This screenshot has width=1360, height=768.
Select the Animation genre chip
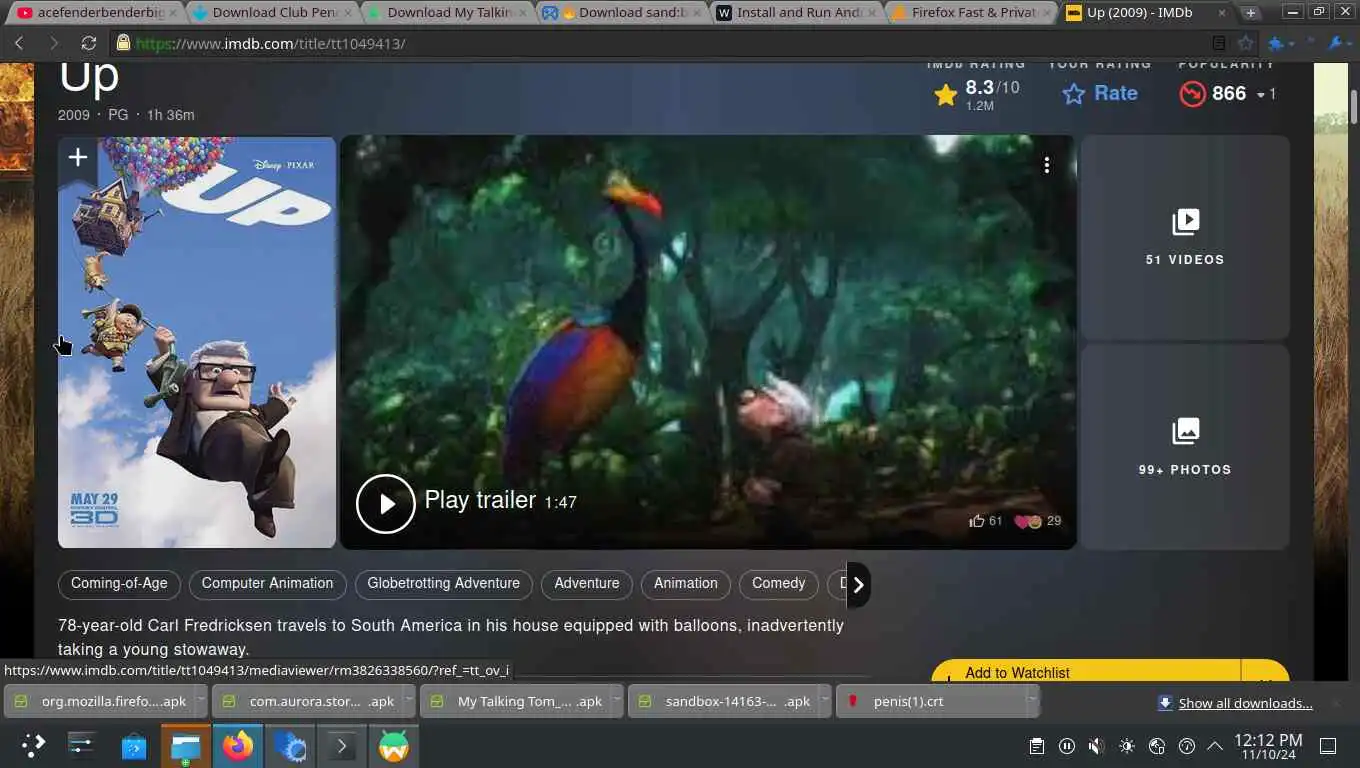click(x=686, y=584)
